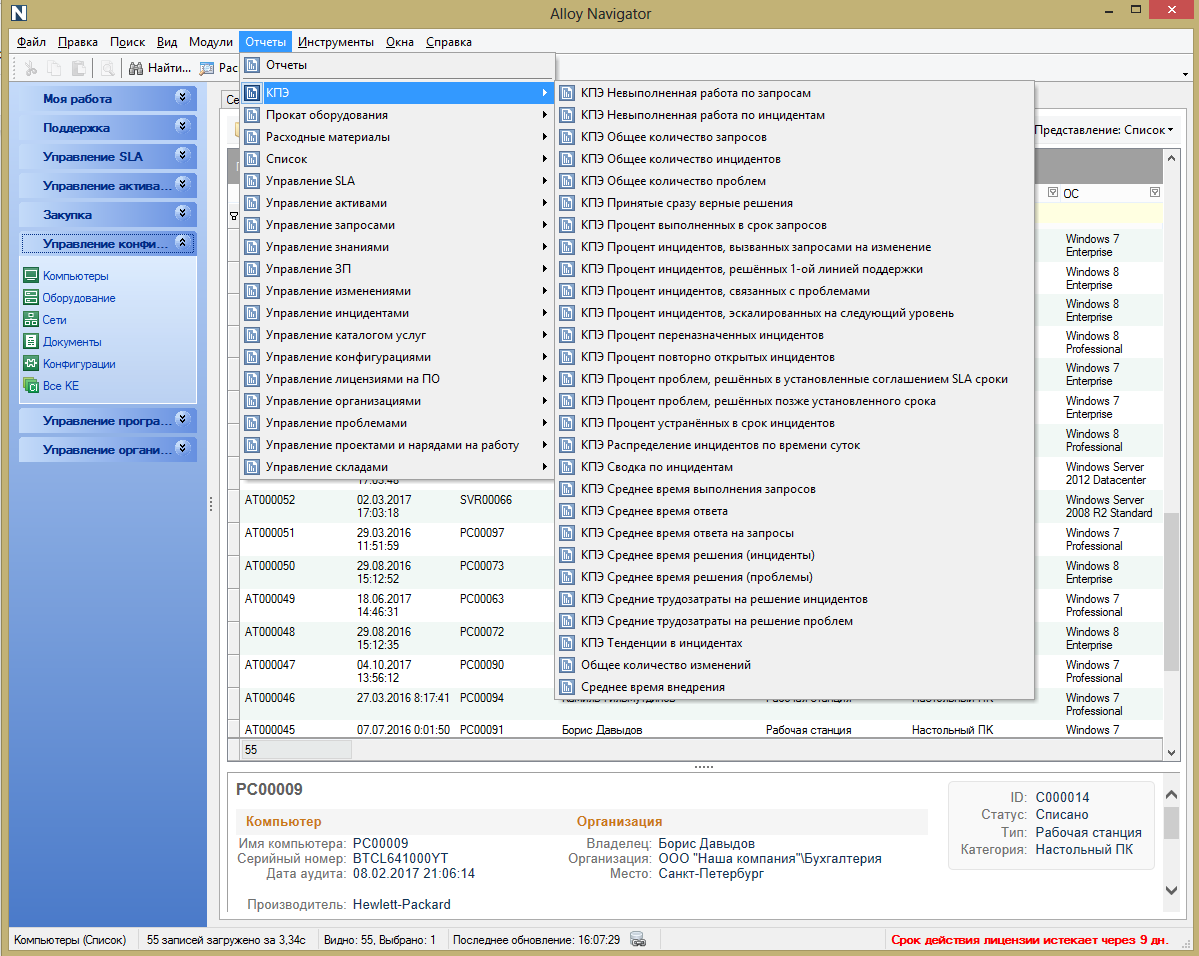Click icon beside КПЭ Среднее время ответа

567,511
